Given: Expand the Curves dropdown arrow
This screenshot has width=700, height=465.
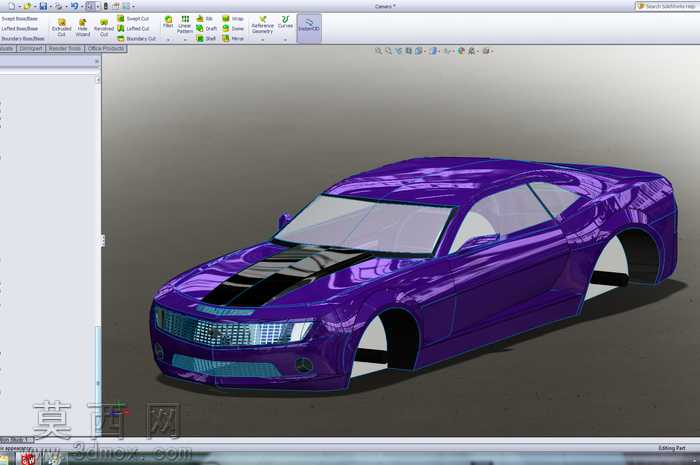Looking at the screenshot, I should [x=285, y=40].
